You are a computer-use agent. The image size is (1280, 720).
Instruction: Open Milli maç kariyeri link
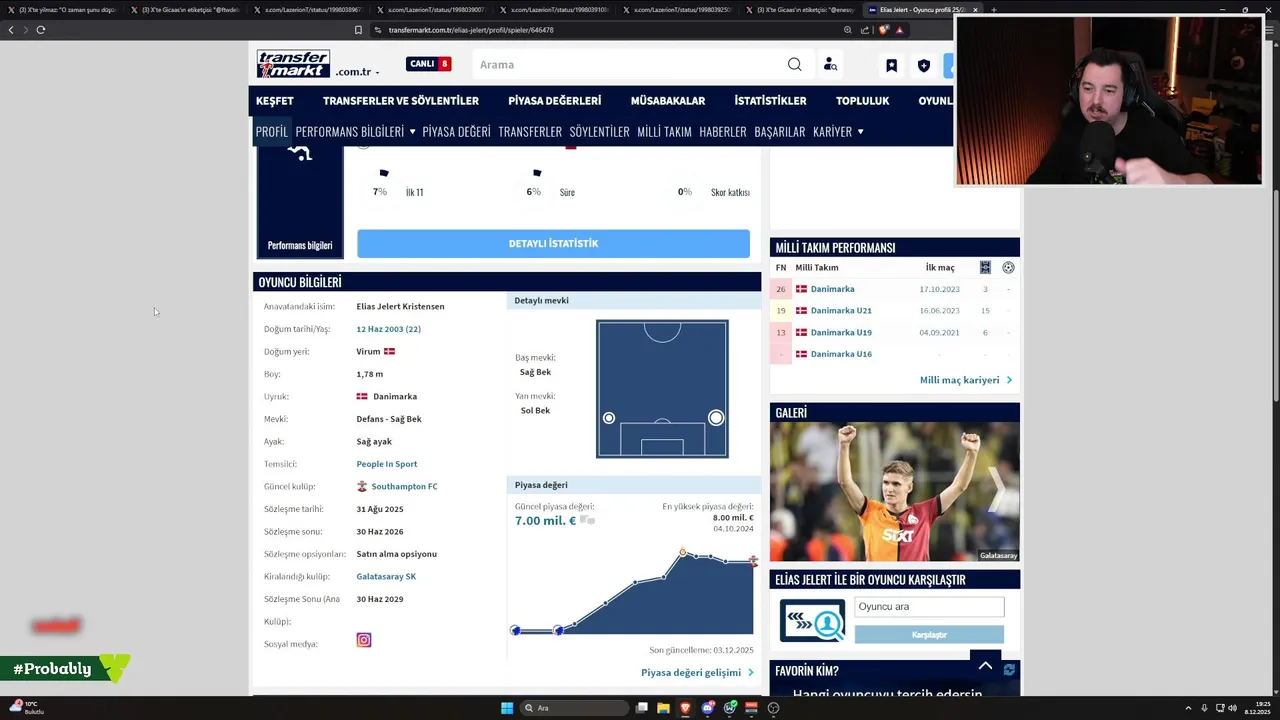point(966,380)
